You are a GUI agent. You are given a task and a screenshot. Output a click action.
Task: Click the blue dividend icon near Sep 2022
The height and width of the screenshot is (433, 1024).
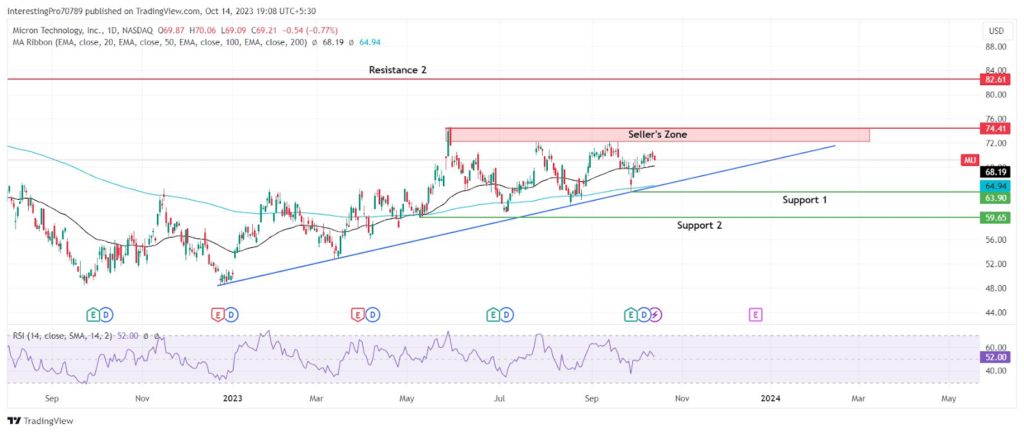(x=107, y=315)
